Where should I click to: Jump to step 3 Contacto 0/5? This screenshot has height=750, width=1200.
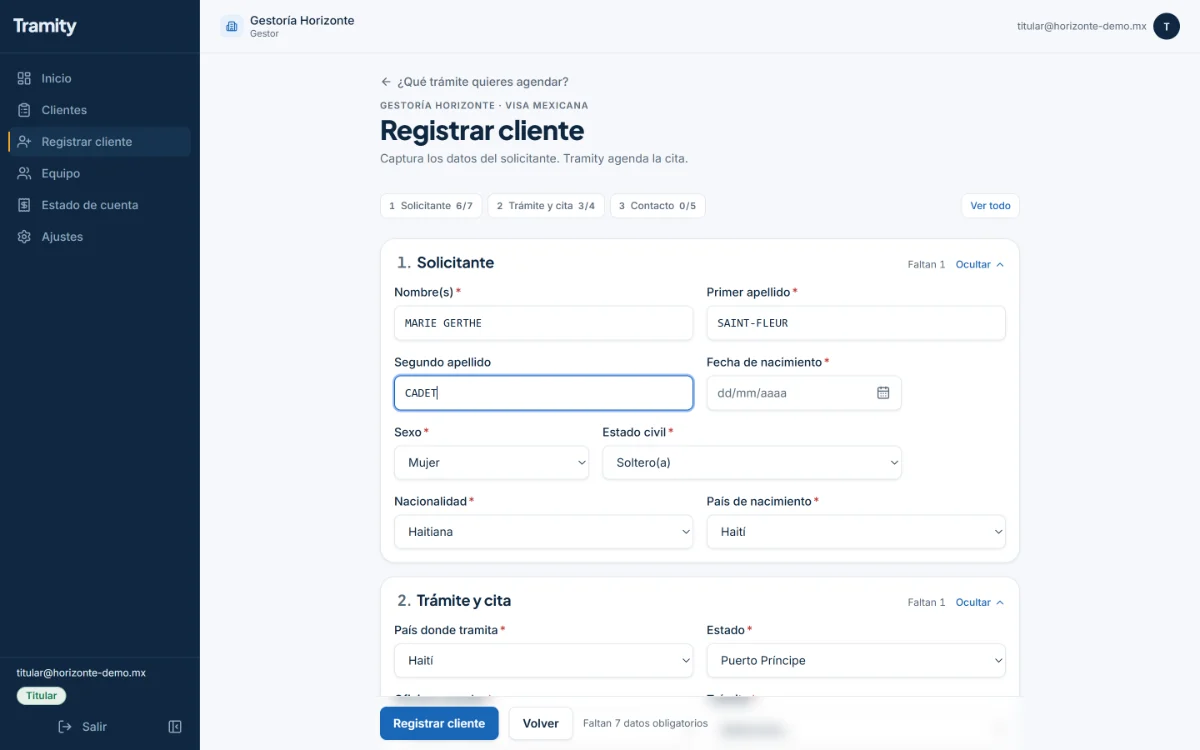(x=658, y=206)
